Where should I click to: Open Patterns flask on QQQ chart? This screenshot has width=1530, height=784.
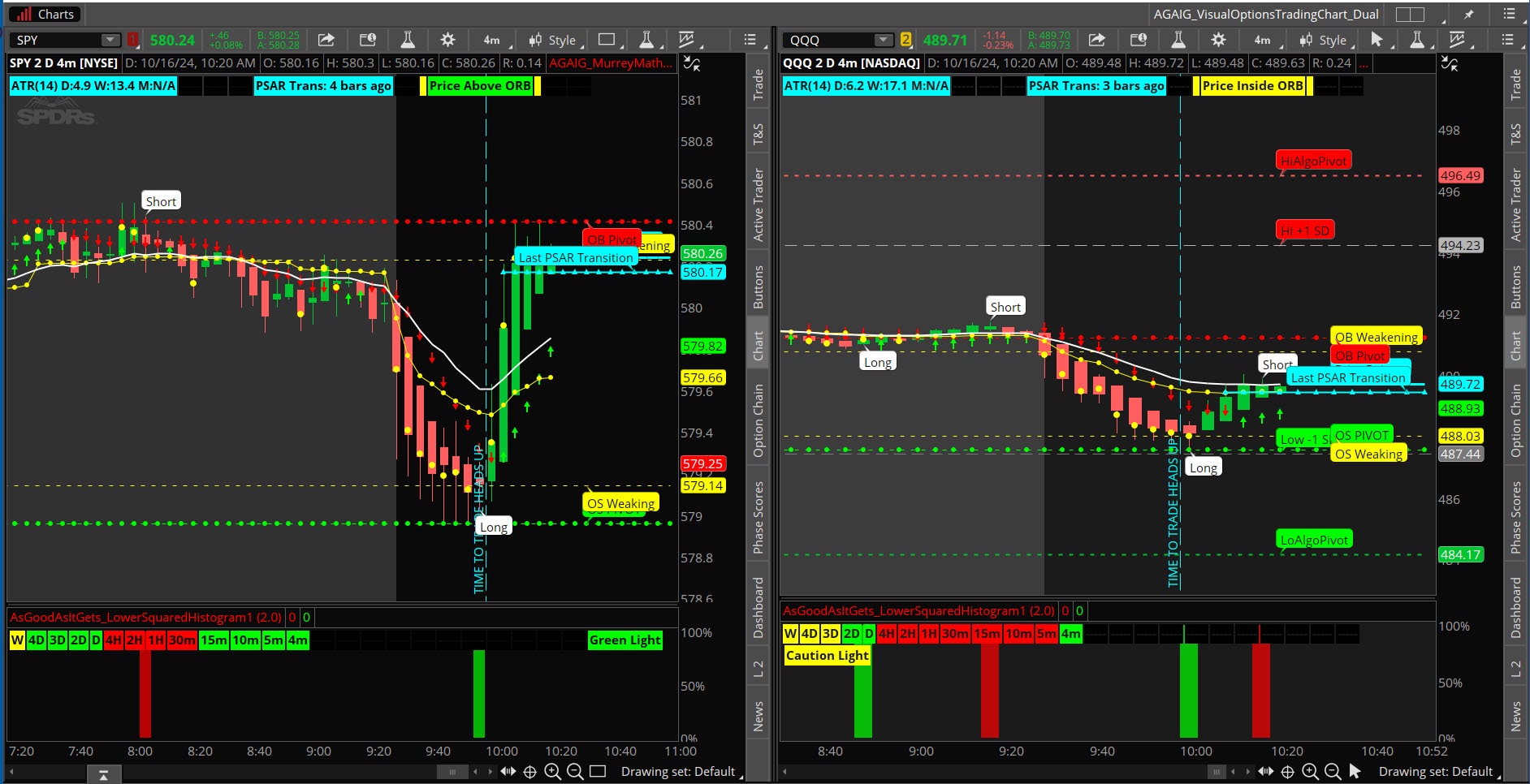(x=1417, y=40)
